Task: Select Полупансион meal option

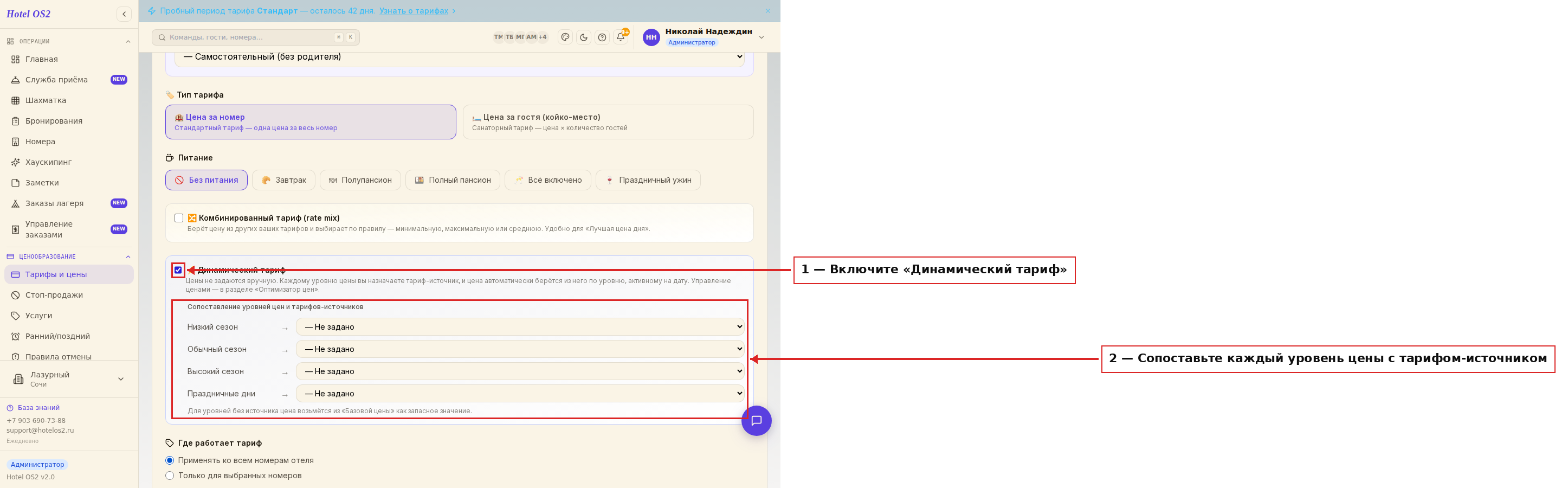Action: pyautogui.click(x=360, y=179)
